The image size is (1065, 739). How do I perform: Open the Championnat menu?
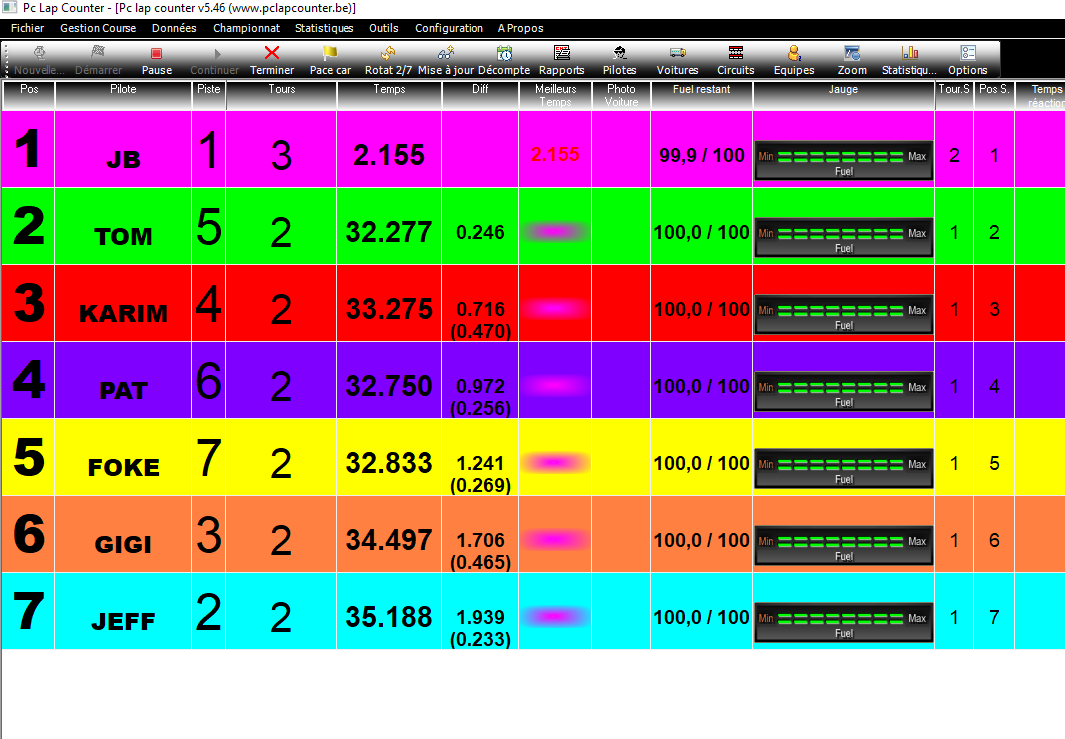(246, 28)
